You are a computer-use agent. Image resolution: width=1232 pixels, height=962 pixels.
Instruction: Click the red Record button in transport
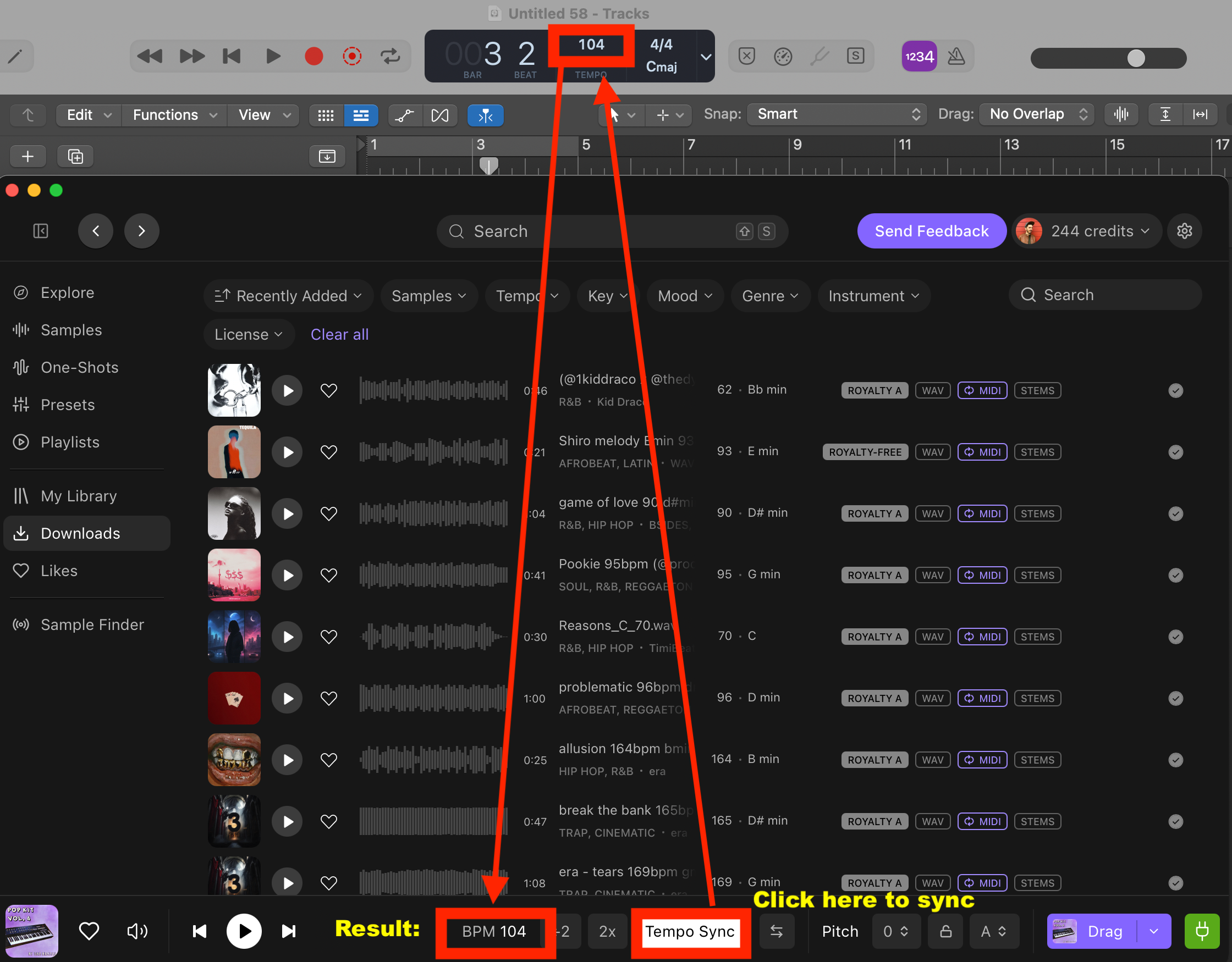(313, 57)
